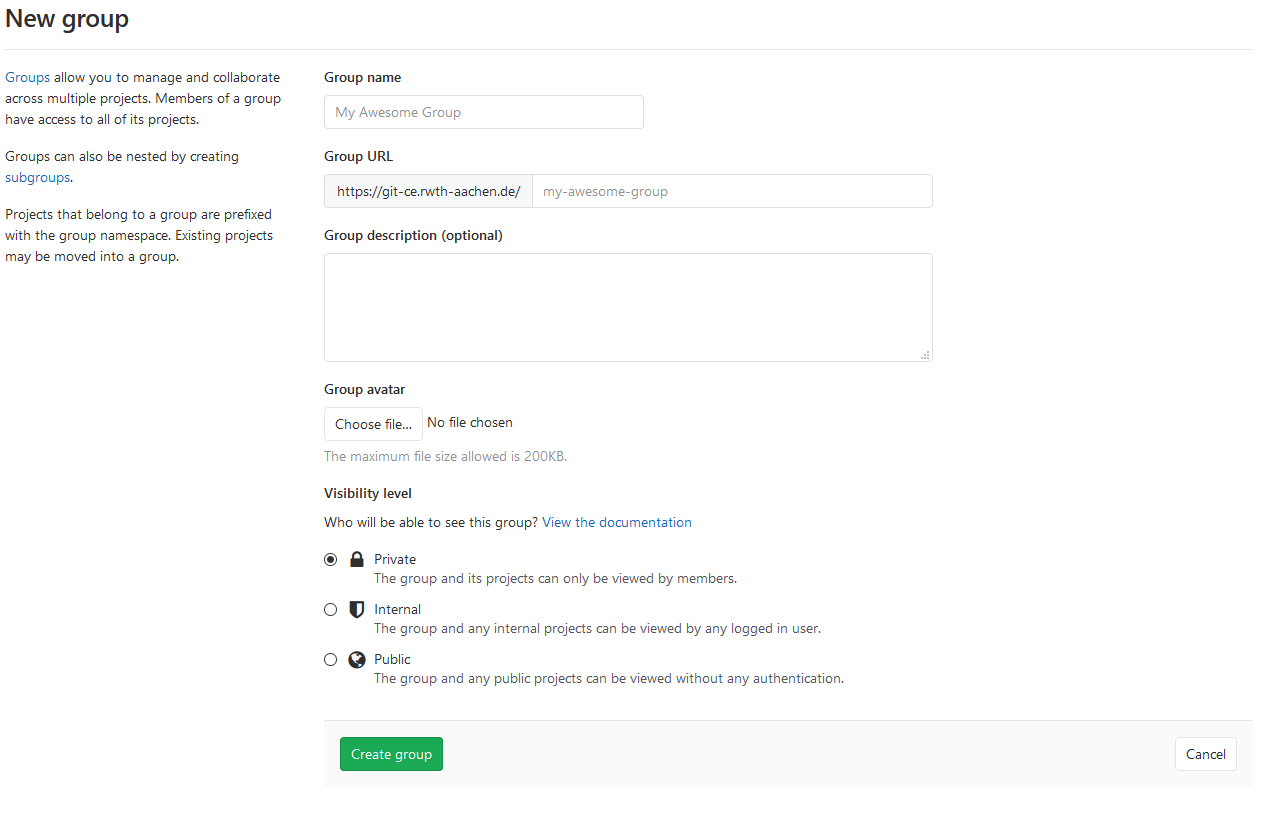The image size is (1282, 817).
Task: Focus the Group name input field
Action: 484,112
